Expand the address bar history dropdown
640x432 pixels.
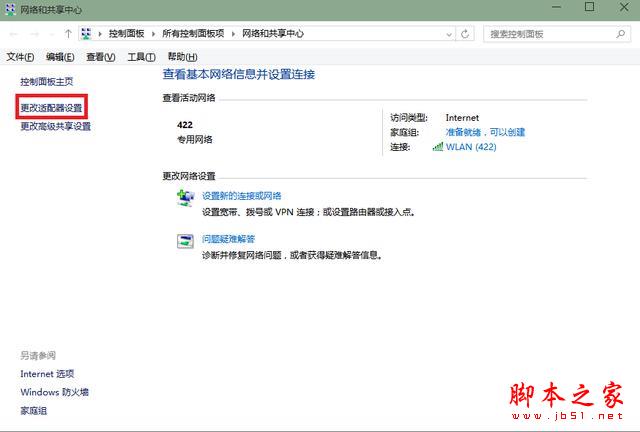[452, 34]
